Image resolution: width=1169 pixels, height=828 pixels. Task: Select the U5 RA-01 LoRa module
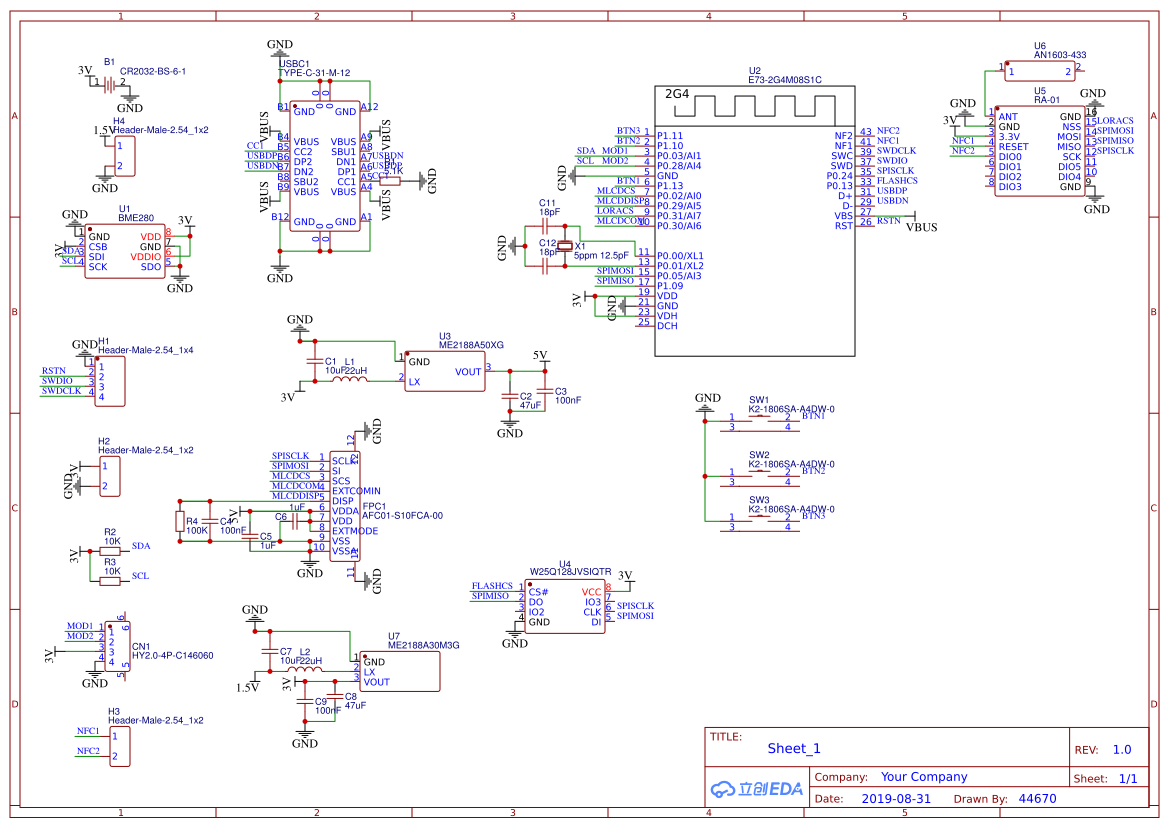point(1039,151)
